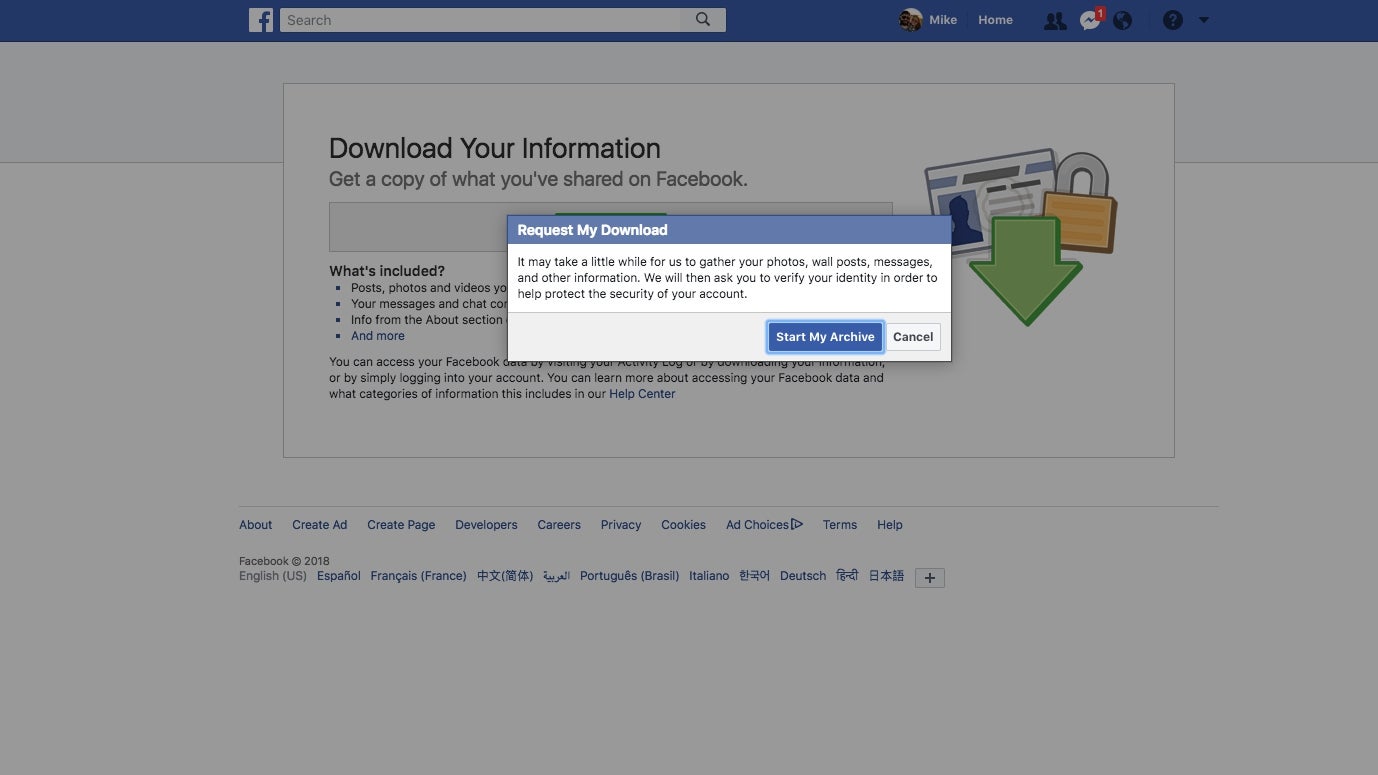Viewport: 1378px width, 775px height.
Task: Open the Messenger messages icon
Action: [x=1090, y=20]
